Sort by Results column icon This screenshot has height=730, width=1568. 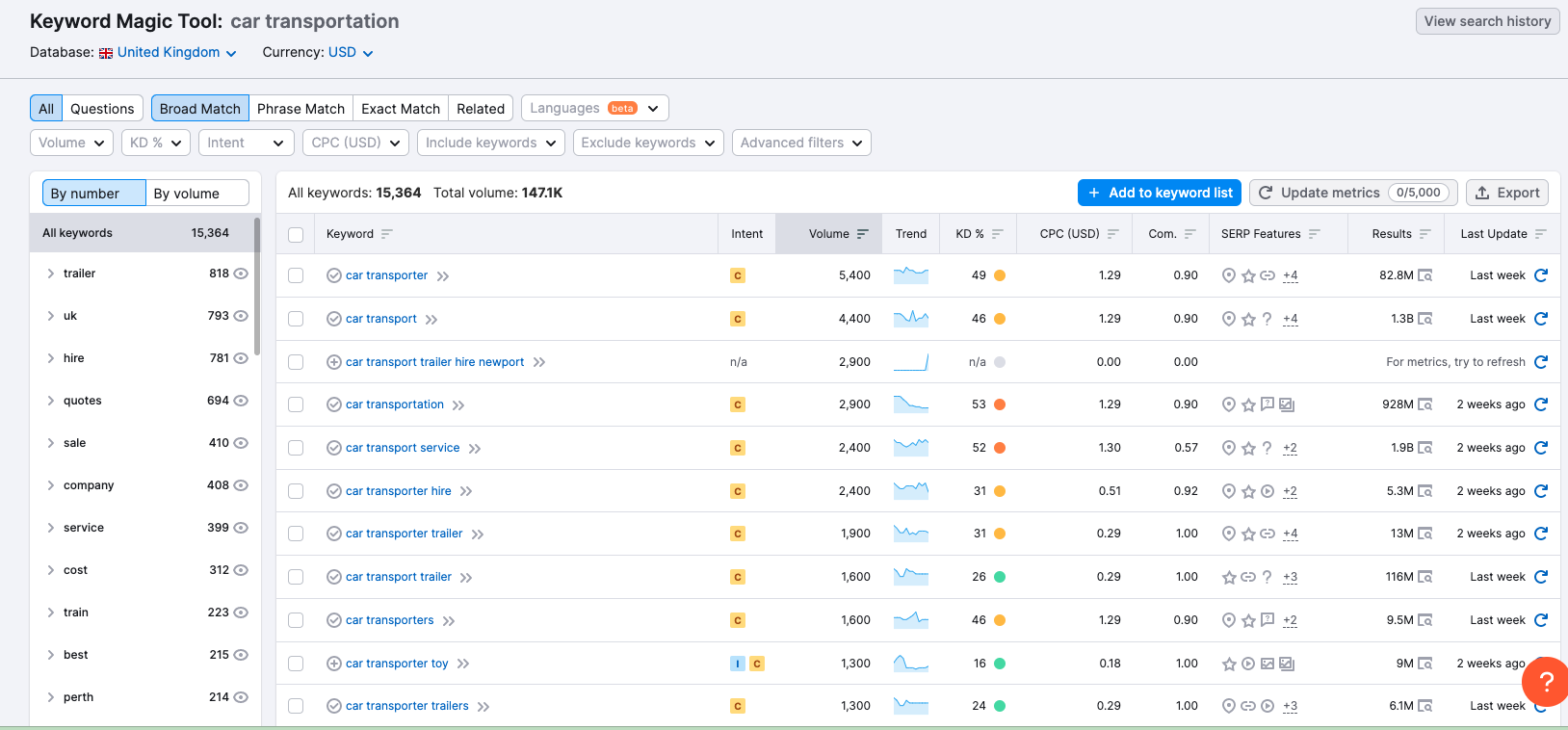point(1425,234)
